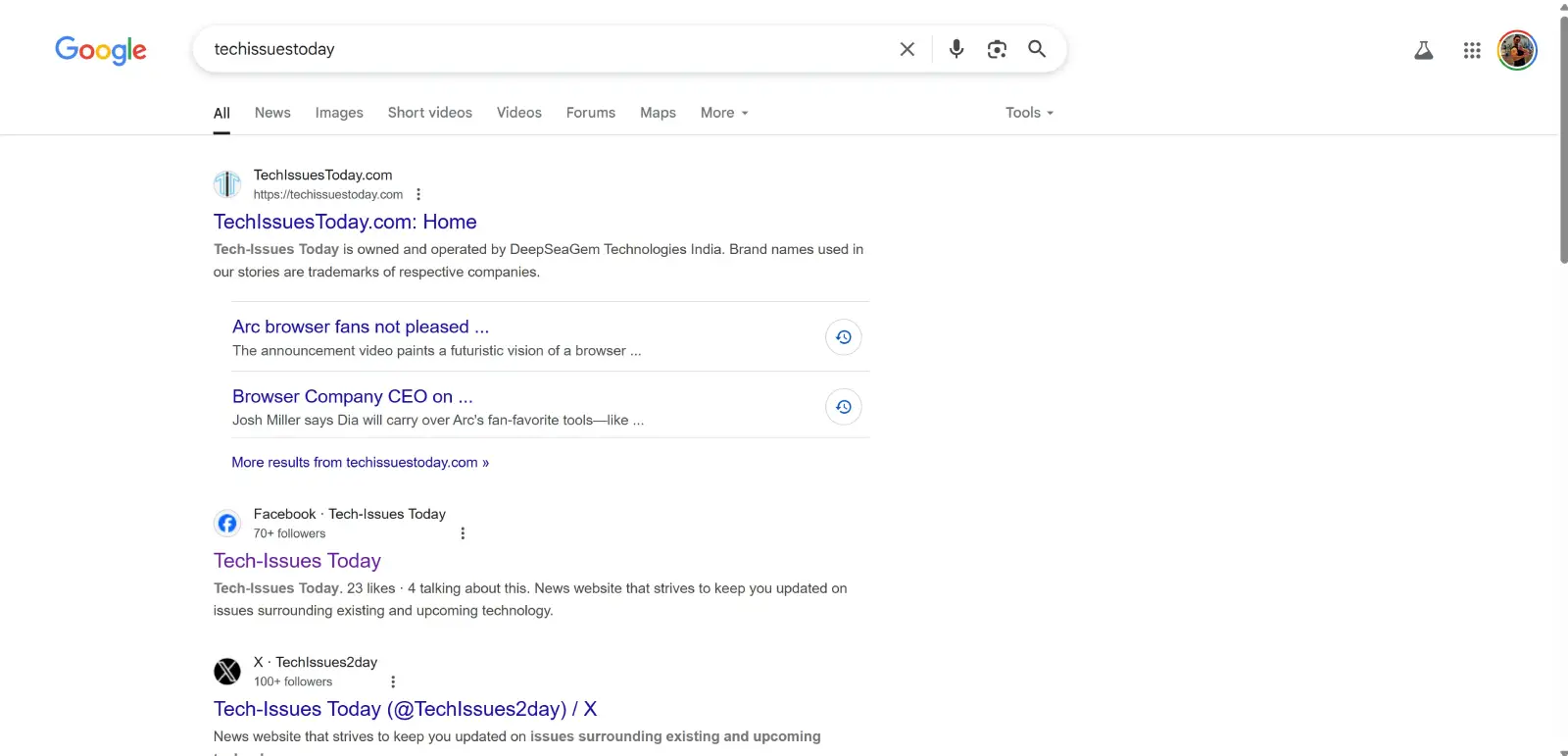Viewport: 1568px width, 756px height.
Task: Open options menu for Facebook result
Action: coord(463,533)
